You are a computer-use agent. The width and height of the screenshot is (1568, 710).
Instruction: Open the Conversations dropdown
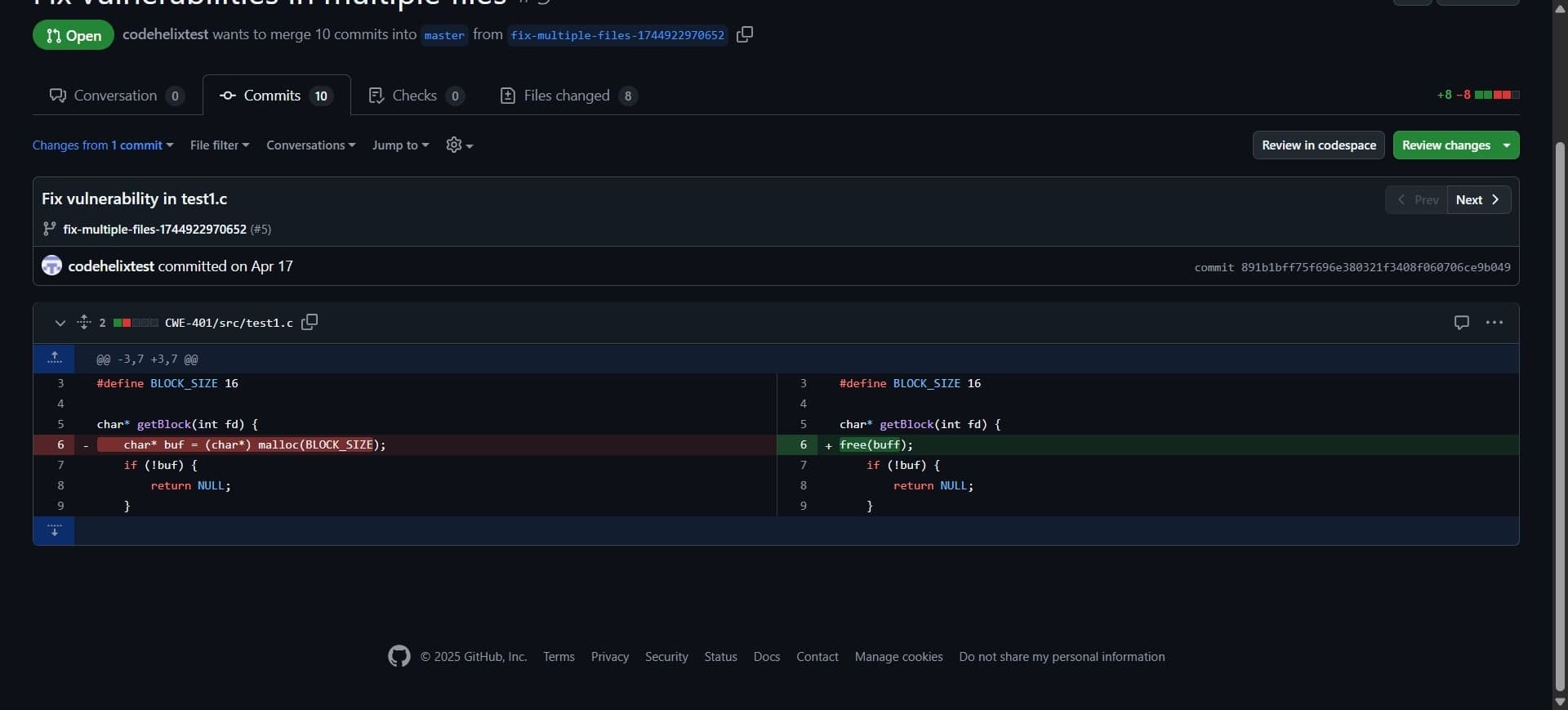[x=310, y=145]
